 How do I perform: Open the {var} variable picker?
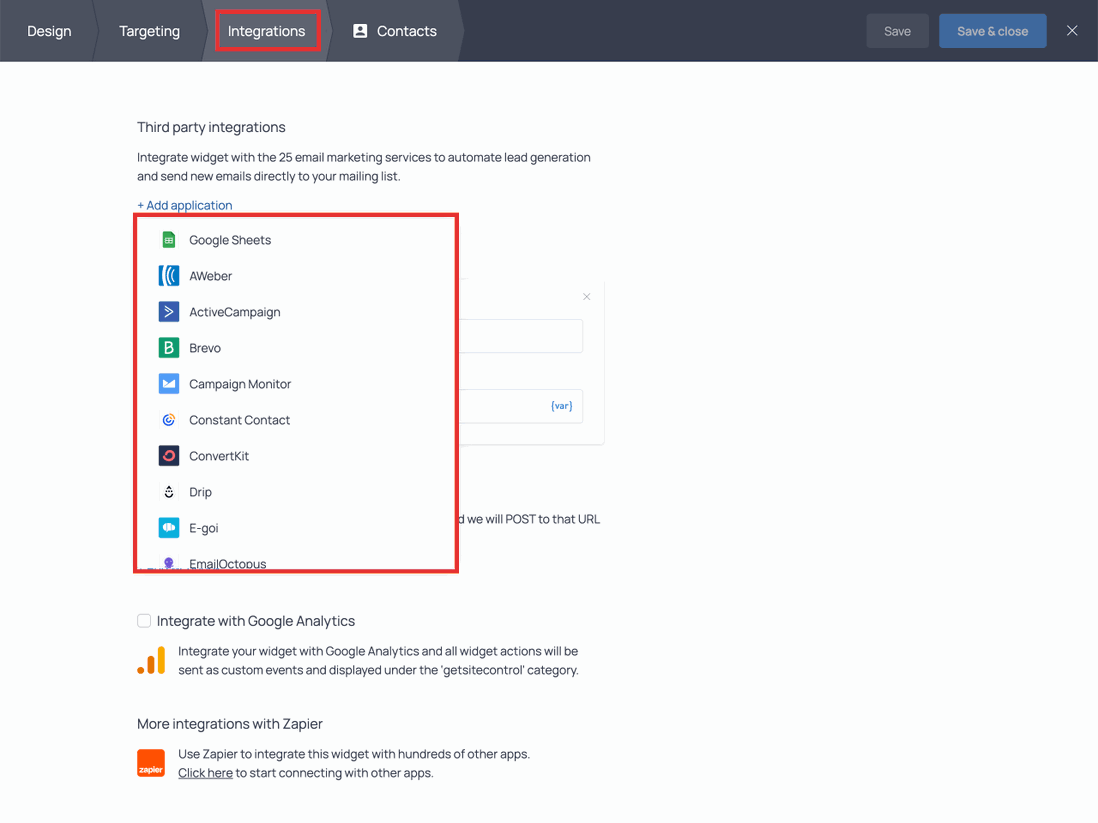click(x=561, y=406)
